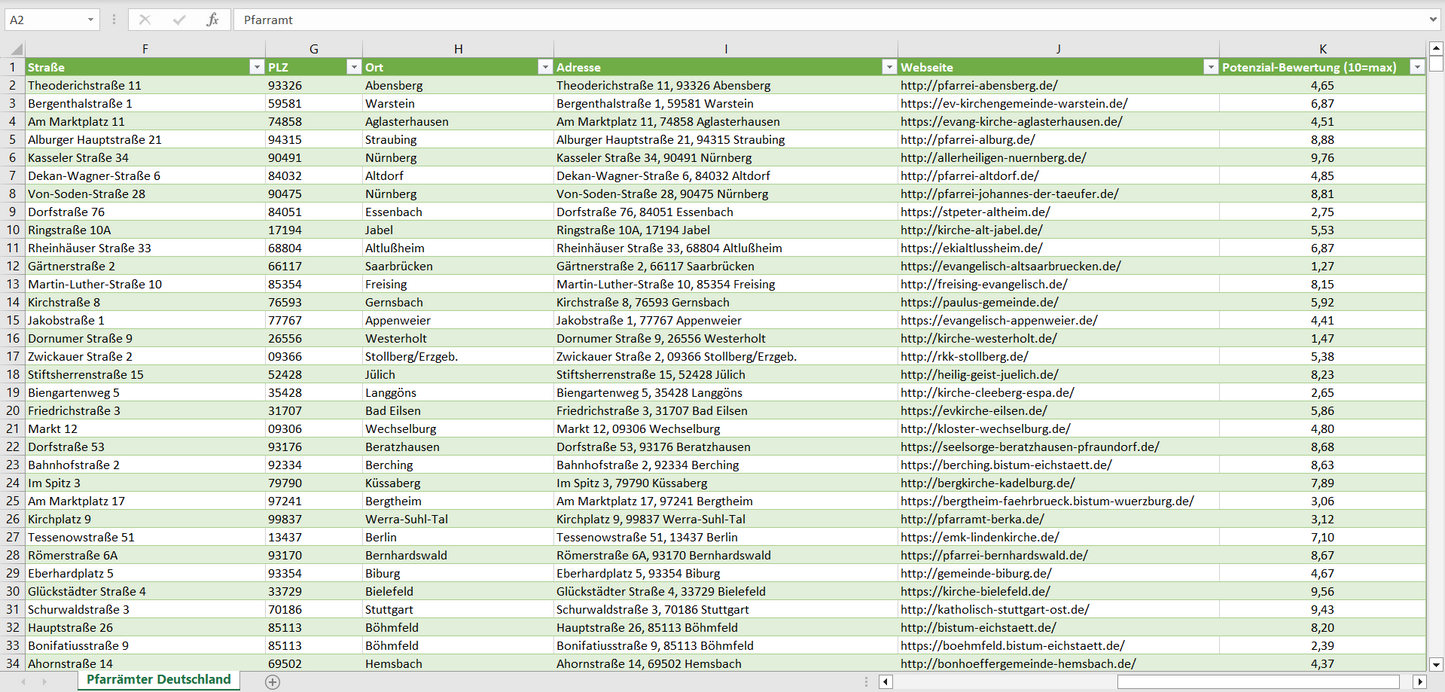Click the Select All corner triangle
Image resolution: width=1445 pixels, height=692 pixels.
(x=14, y=49)
